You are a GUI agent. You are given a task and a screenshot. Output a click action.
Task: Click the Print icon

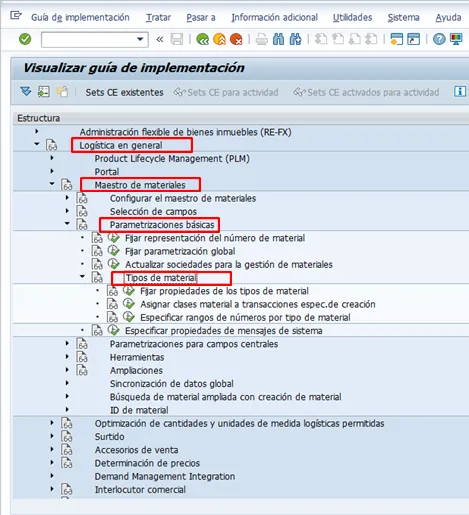[x=261, y=39]
